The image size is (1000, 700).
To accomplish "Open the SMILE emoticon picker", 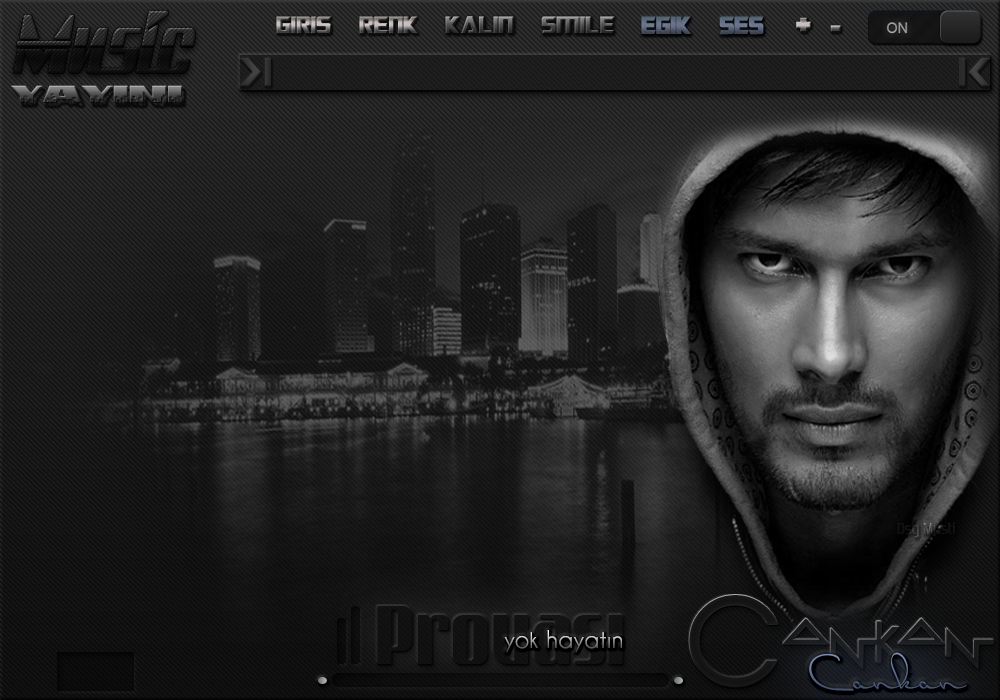I will pyautogui.click(x=577, y=26).
